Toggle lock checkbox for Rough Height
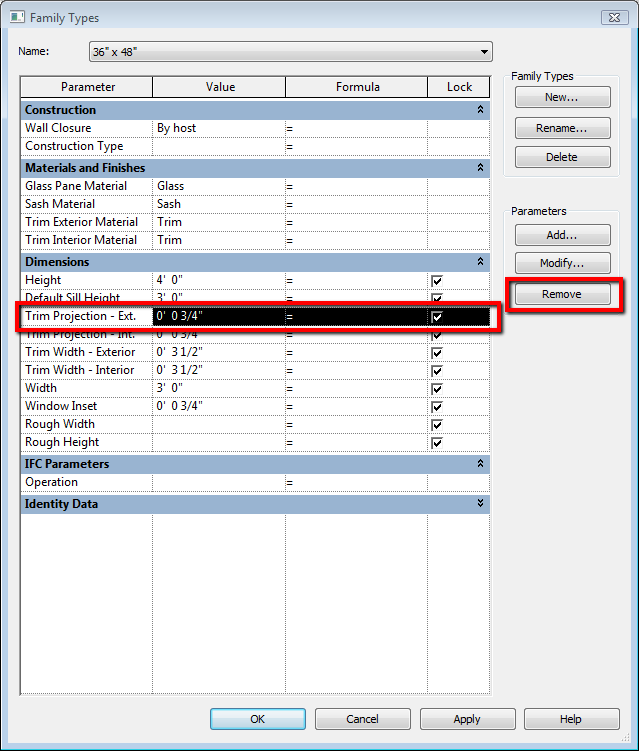Viewport: 639px width, 751px height. coord(437,443)
